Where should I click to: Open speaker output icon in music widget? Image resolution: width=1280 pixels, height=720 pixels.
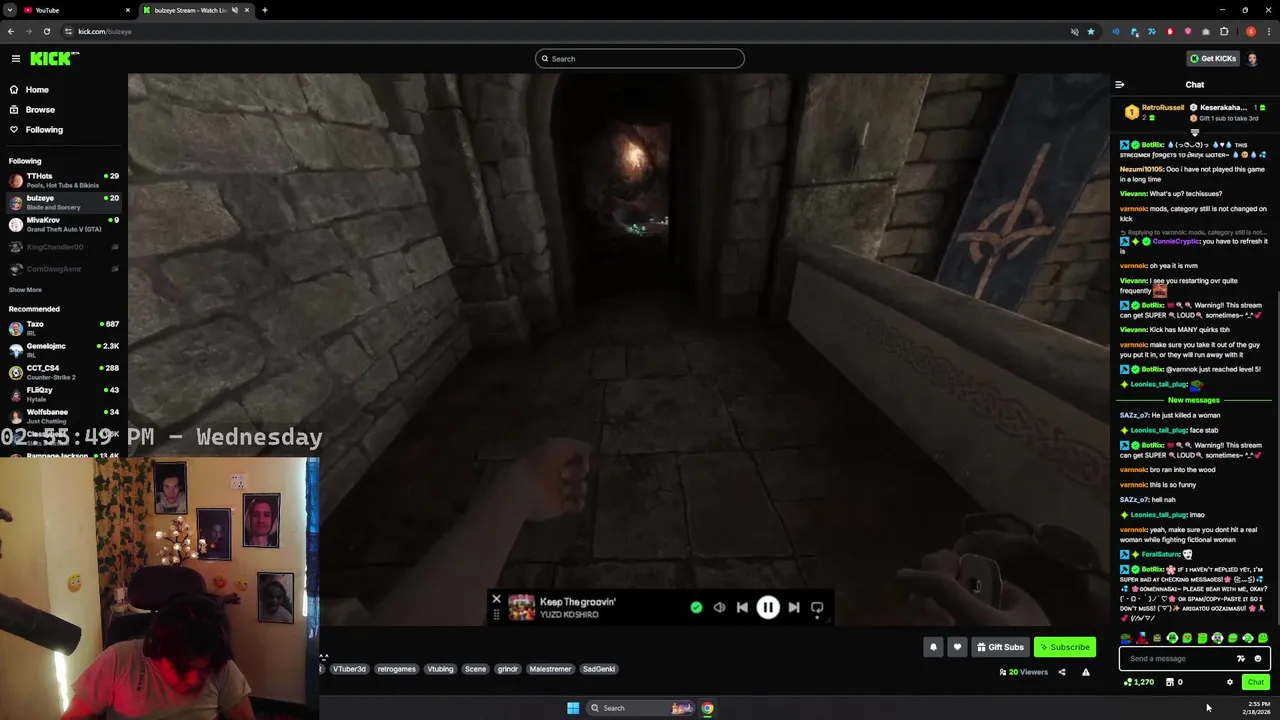[719, 607]
